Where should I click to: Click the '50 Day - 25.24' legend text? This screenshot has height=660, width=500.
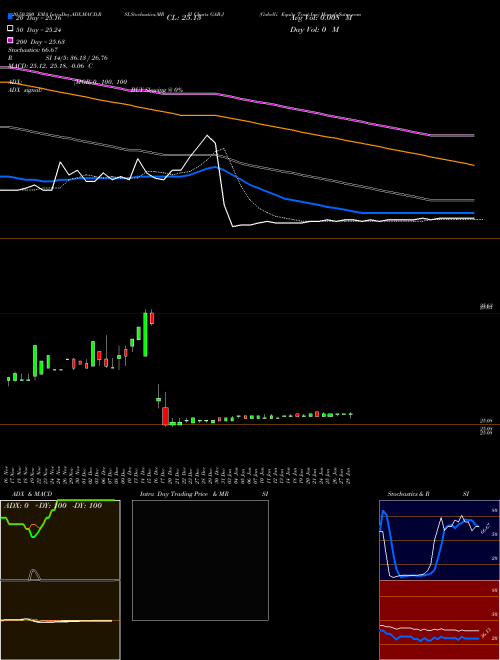coord(40,30)
